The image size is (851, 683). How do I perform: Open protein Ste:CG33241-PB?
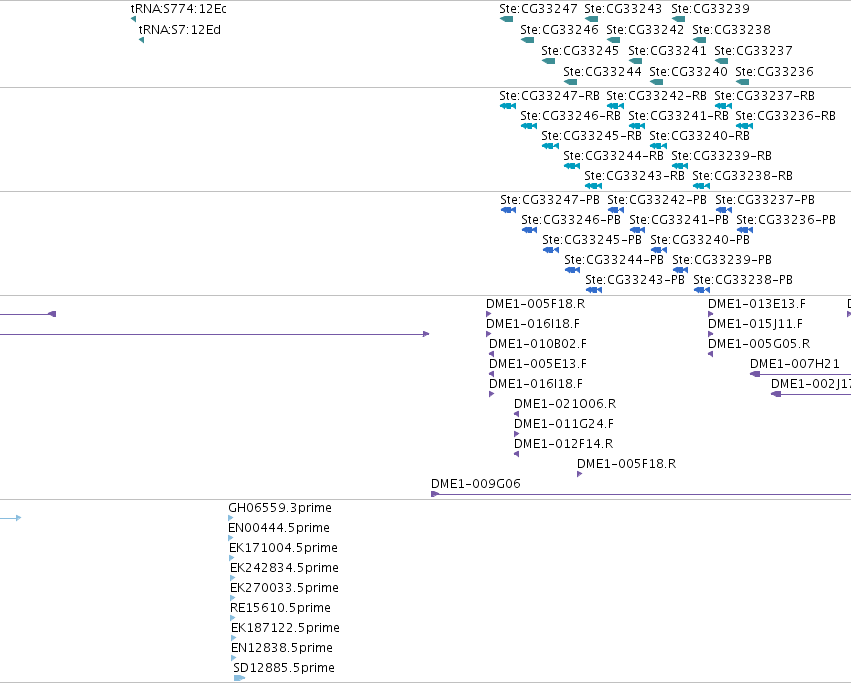click(x=679, y=220)
